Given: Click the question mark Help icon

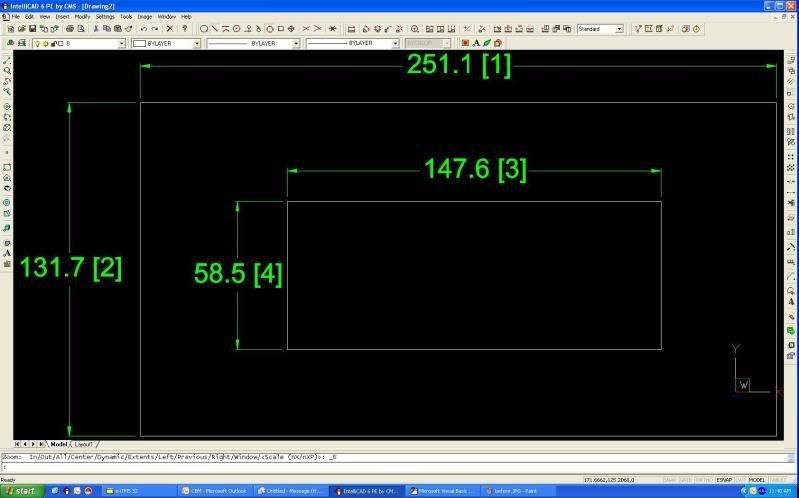Looking at the screenshot, I should coord(185,29).
